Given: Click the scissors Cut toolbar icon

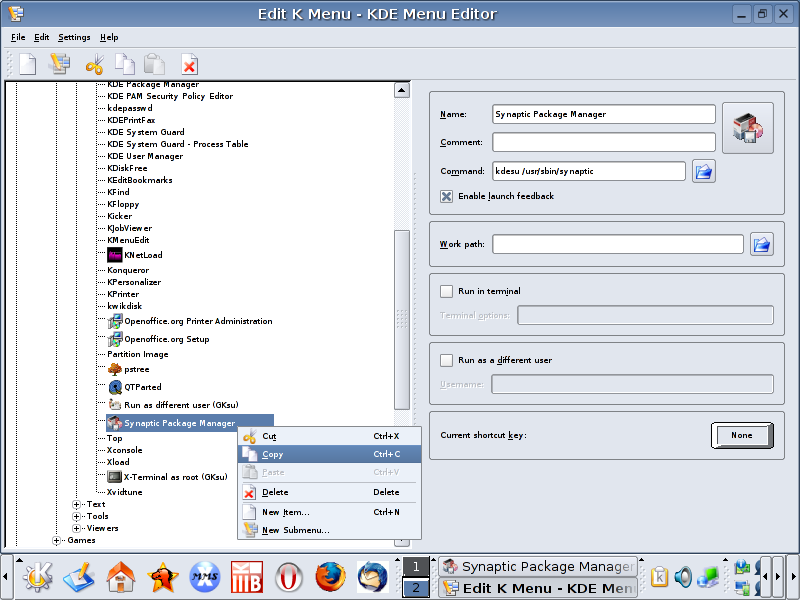Looking at the screenshot, I should click(94, 65).
